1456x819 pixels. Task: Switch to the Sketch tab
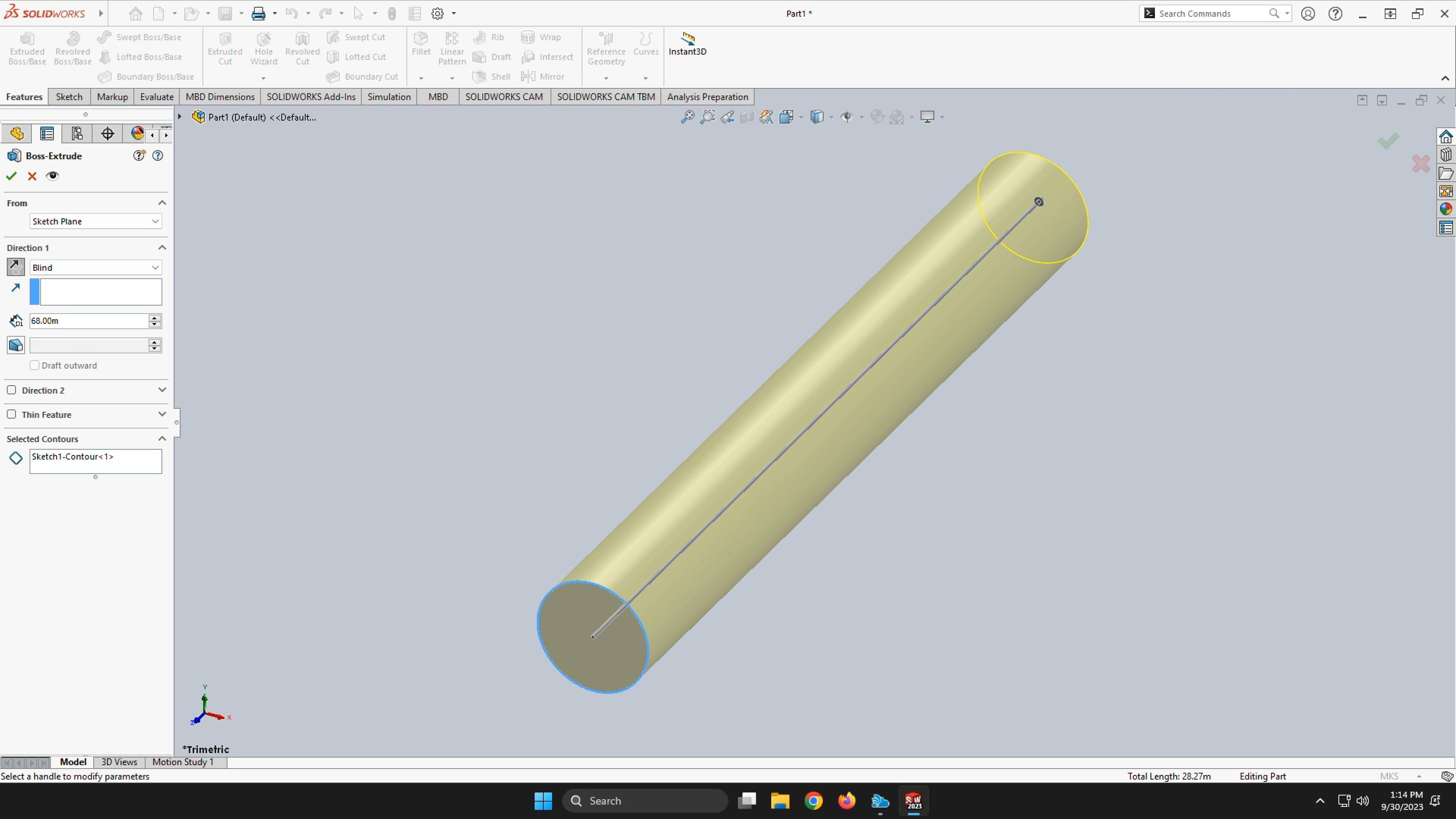click(69, 97)
